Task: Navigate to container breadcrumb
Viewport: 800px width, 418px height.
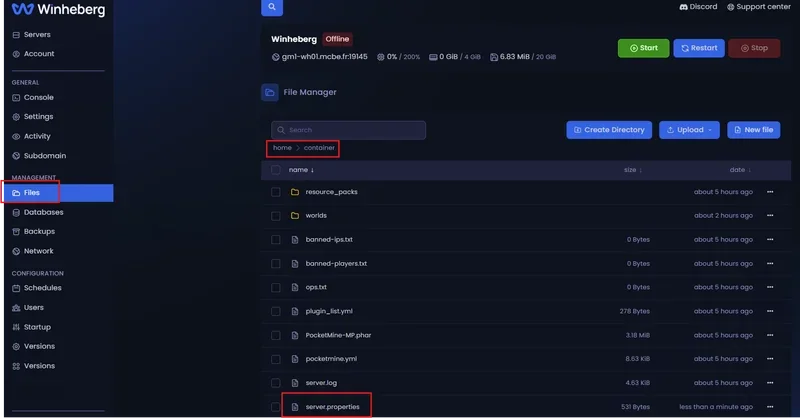Action: (x=319, y=148)
